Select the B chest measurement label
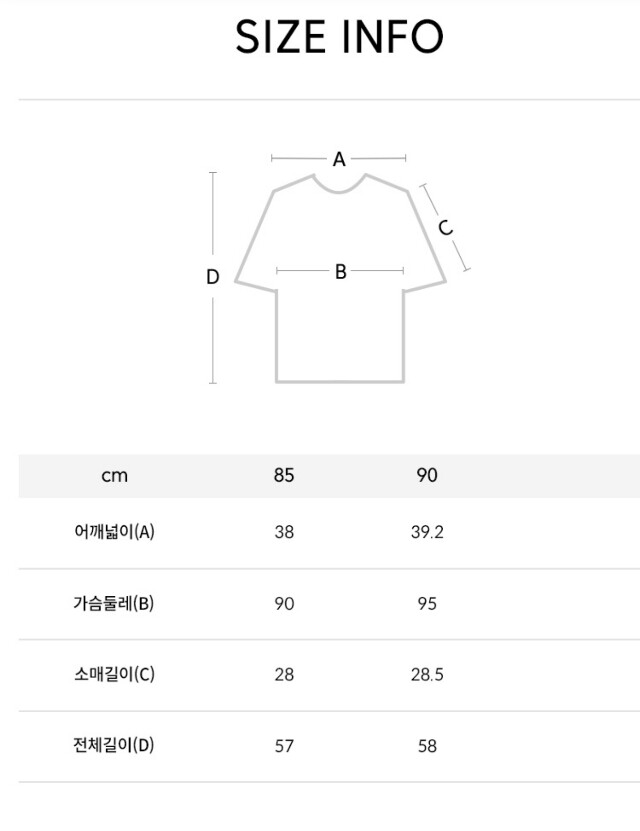The width and height of the screenshot is (640, 831). tap(341, 272)
